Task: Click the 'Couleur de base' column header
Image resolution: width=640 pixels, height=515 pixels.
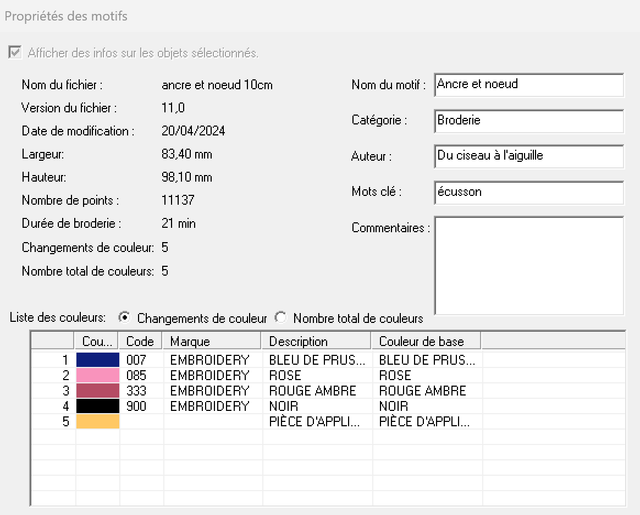Action: pos(426,341)
